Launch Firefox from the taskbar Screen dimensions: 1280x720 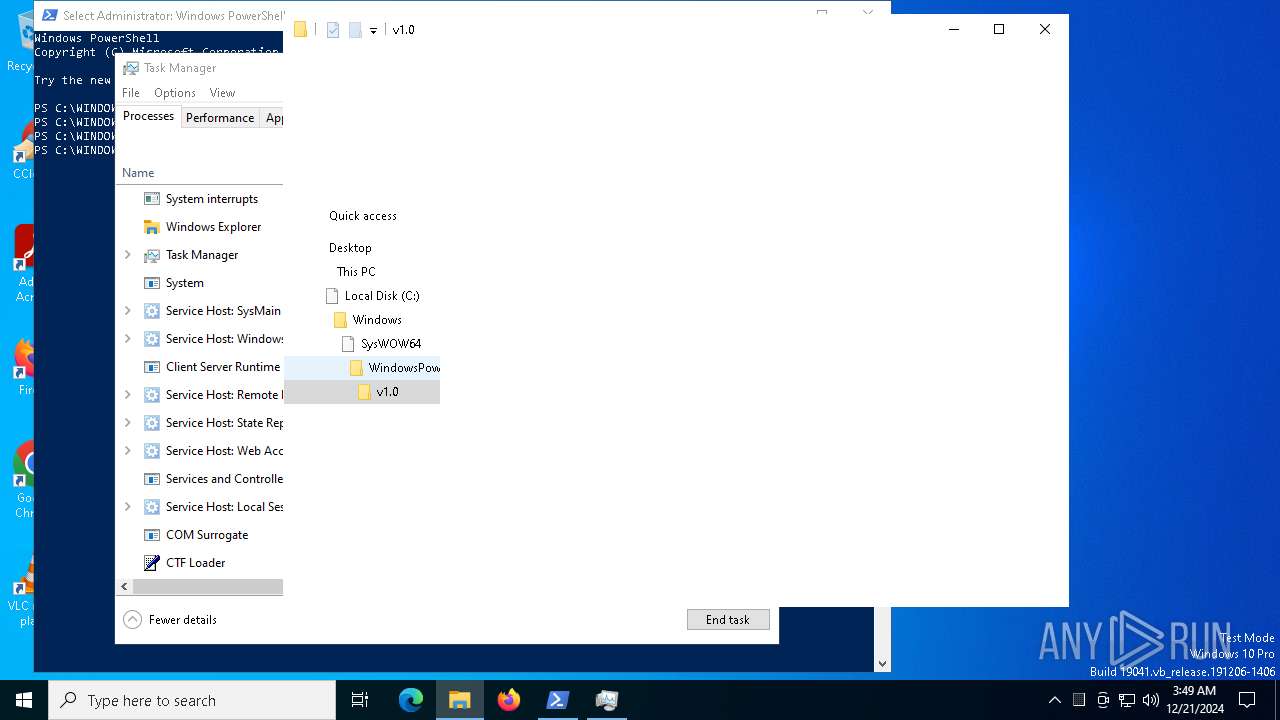(x=509, y=700)
